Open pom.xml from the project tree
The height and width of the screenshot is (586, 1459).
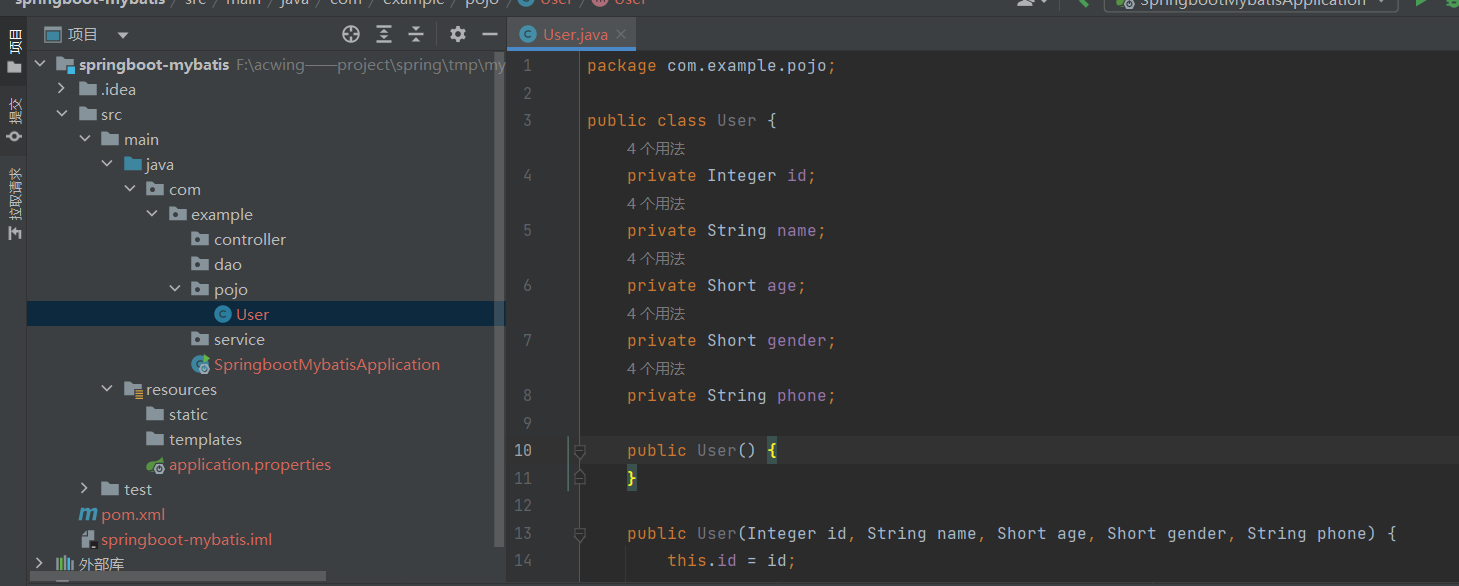(131, 513)
